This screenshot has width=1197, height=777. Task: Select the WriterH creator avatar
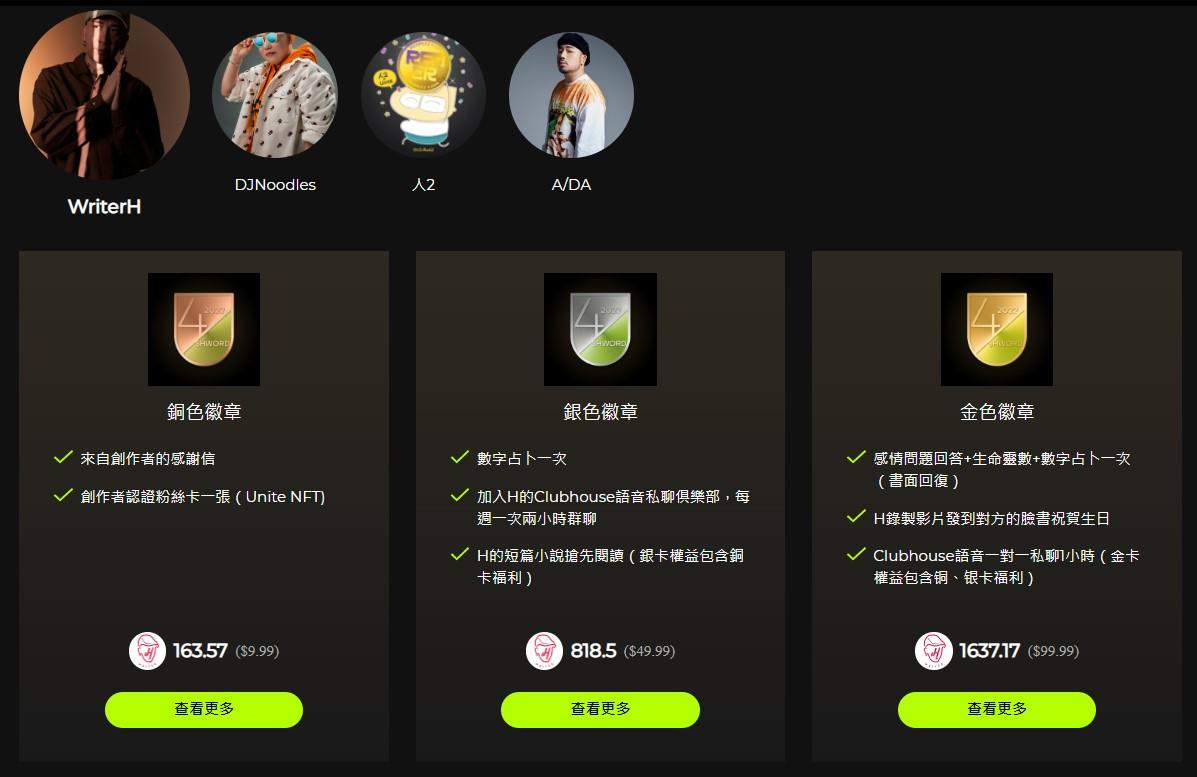tap(104, 95)
